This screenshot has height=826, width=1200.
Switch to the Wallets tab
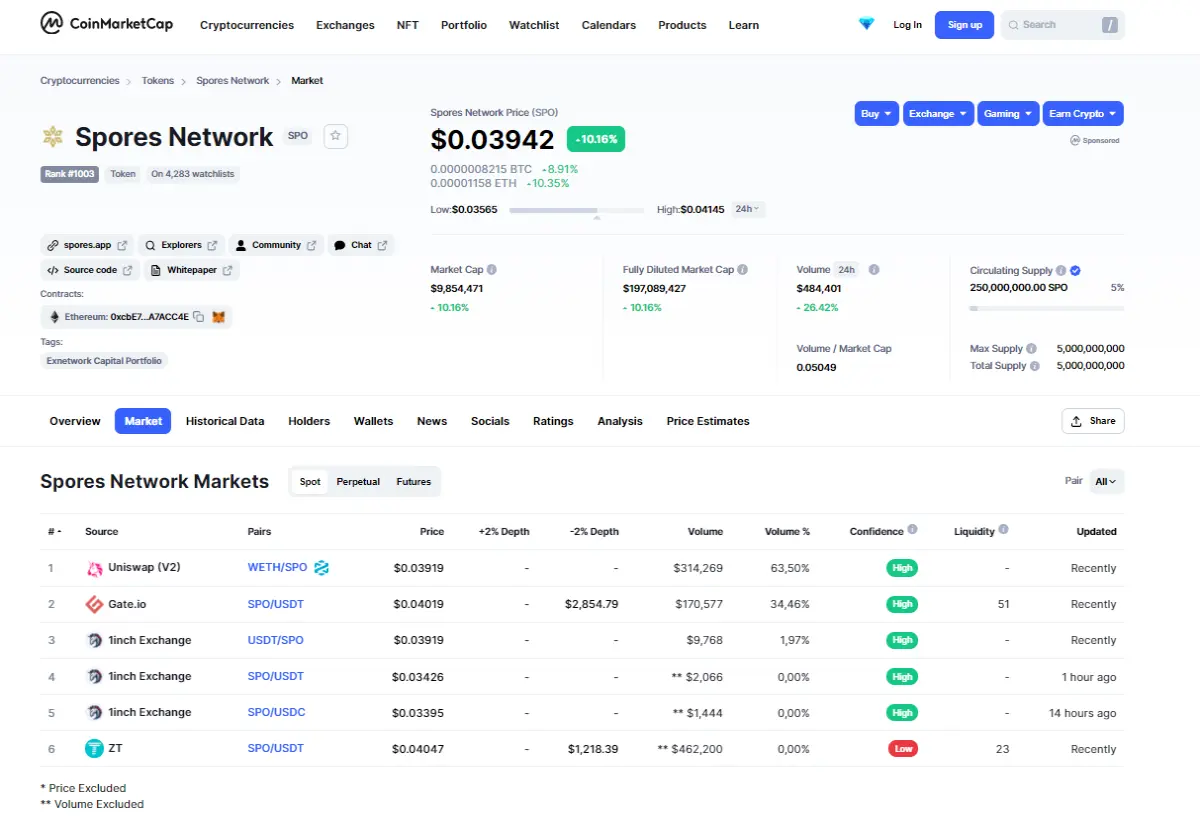pyautogui.click(x=373, y=421)
